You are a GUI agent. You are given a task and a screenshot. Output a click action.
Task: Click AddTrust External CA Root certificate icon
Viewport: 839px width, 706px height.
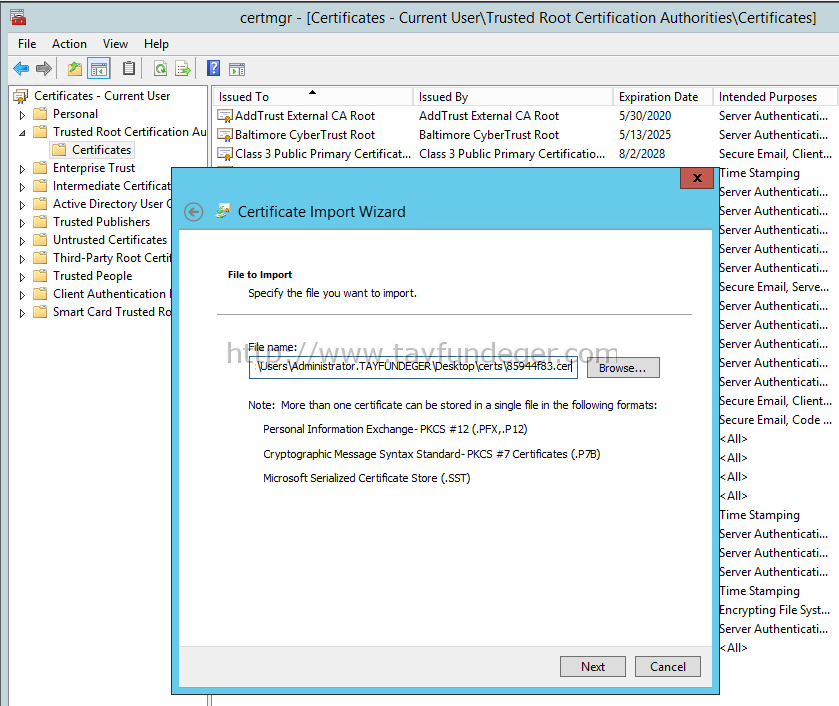click(225, 116)
